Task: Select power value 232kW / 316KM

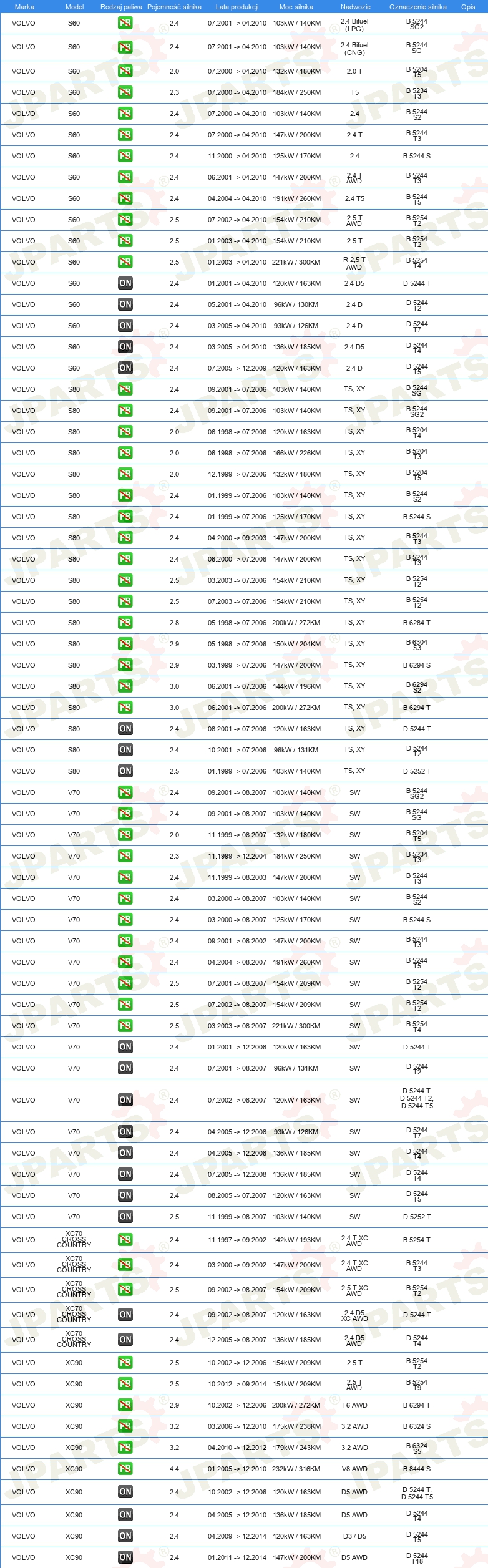Action: coord(296,1469)
